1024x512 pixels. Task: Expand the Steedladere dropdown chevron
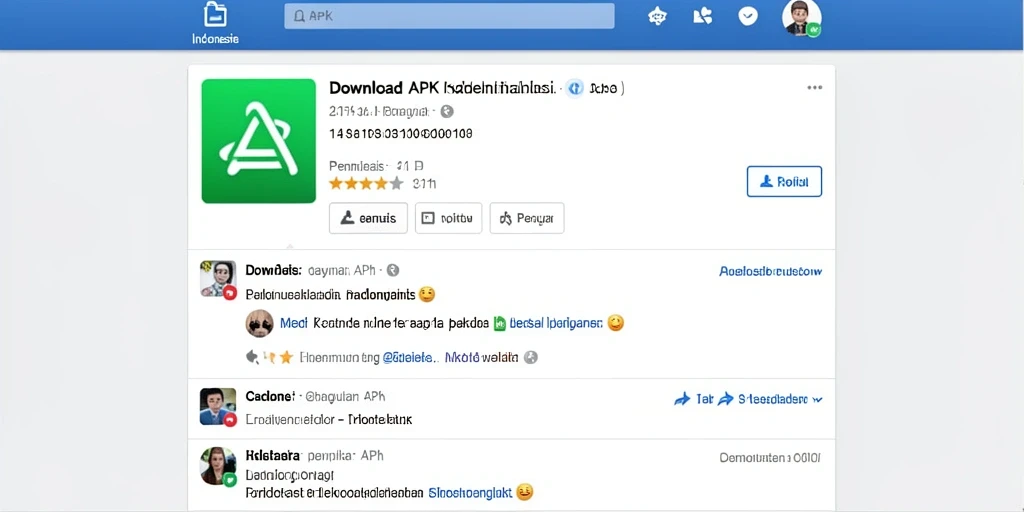817,400
